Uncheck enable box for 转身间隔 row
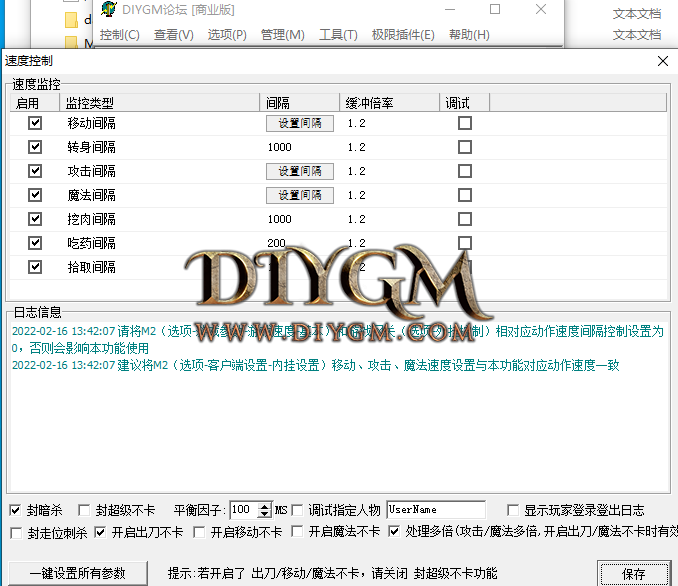This screenshot has height=586, width=678. point(35,147)
